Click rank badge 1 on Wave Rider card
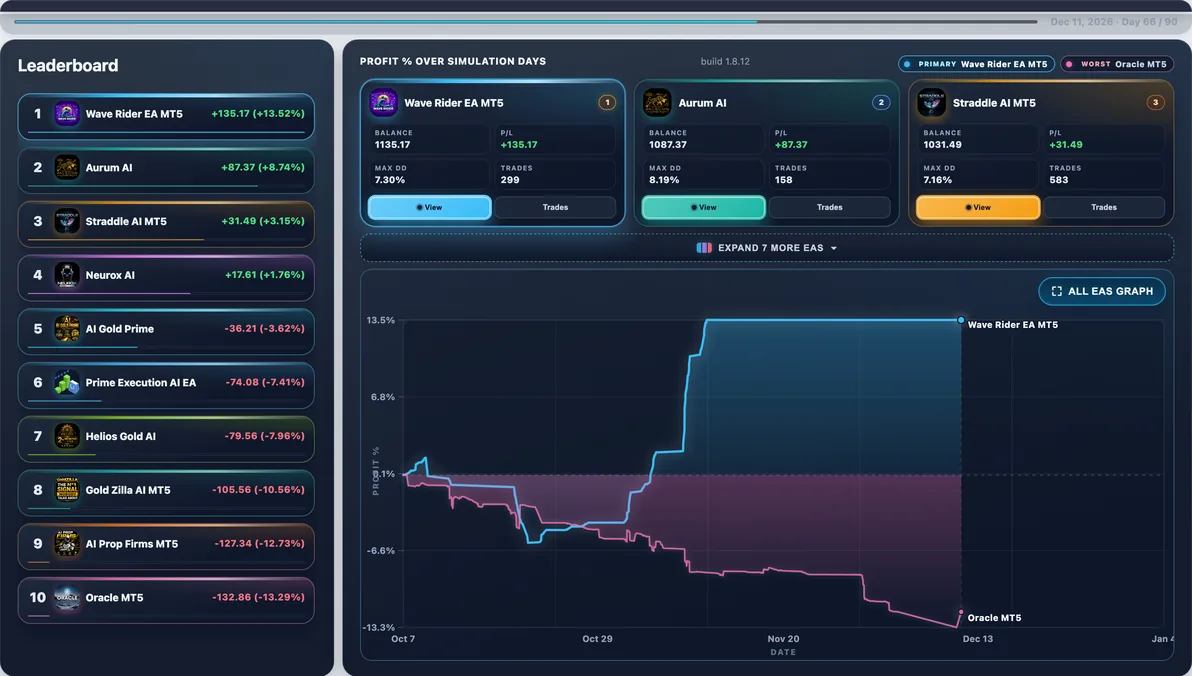The width and height of the screenshot is (1192, 676). tap(607, 103)
